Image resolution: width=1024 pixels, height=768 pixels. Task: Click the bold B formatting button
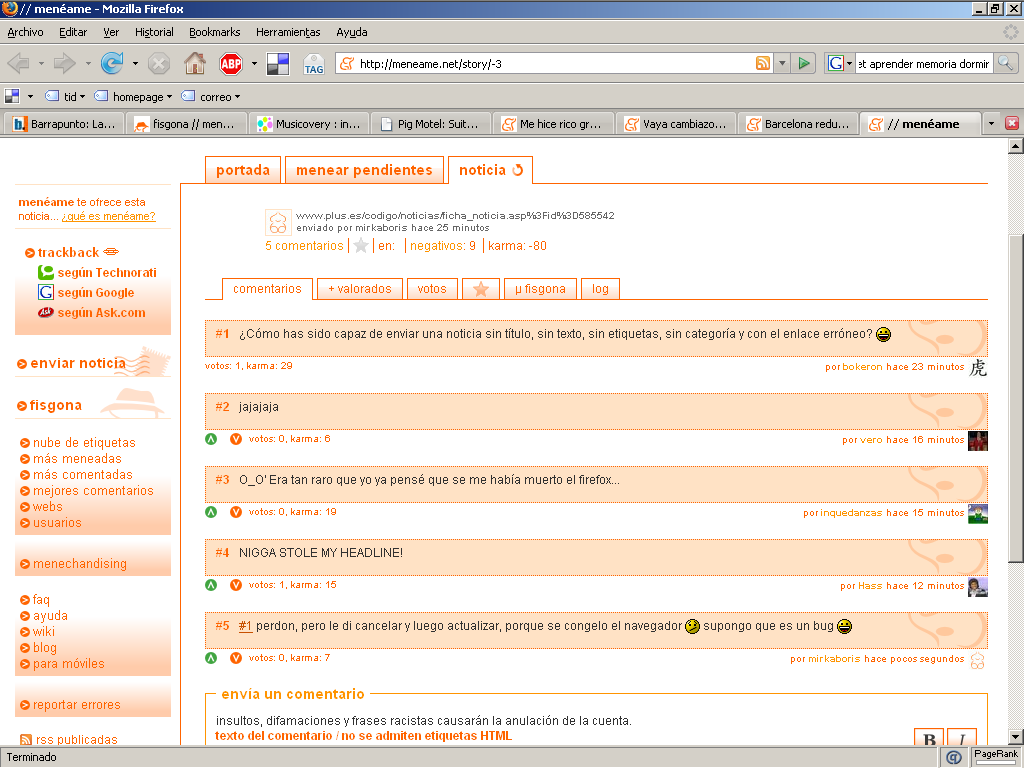tap(929, 740)
